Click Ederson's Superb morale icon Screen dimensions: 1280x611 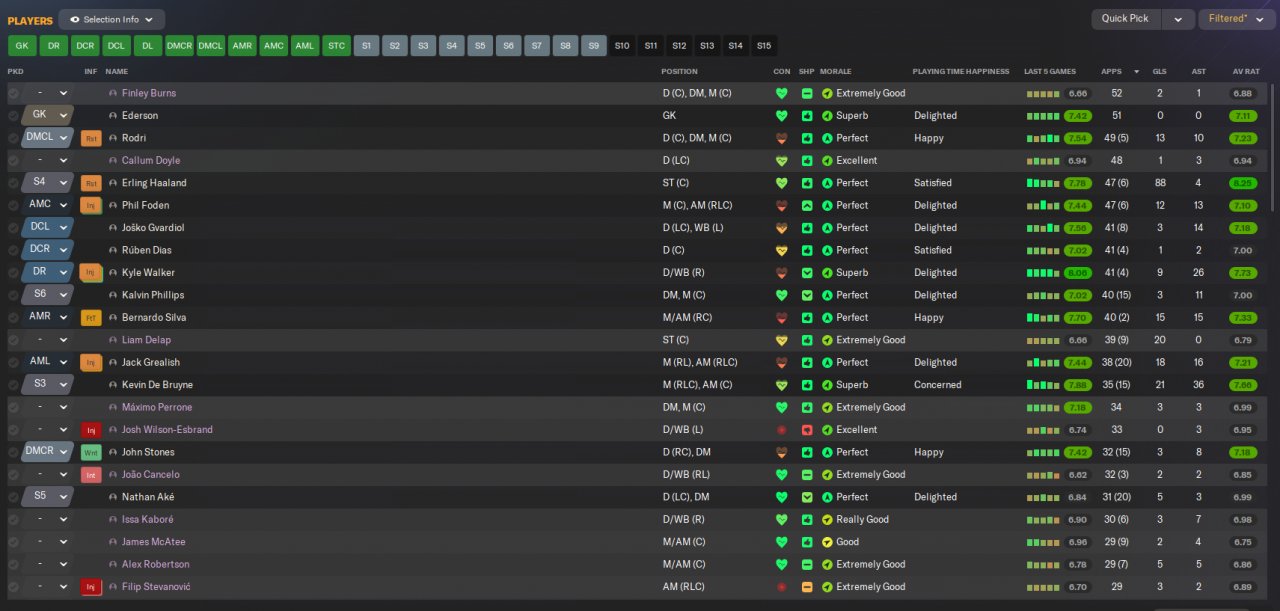point(827,116)
